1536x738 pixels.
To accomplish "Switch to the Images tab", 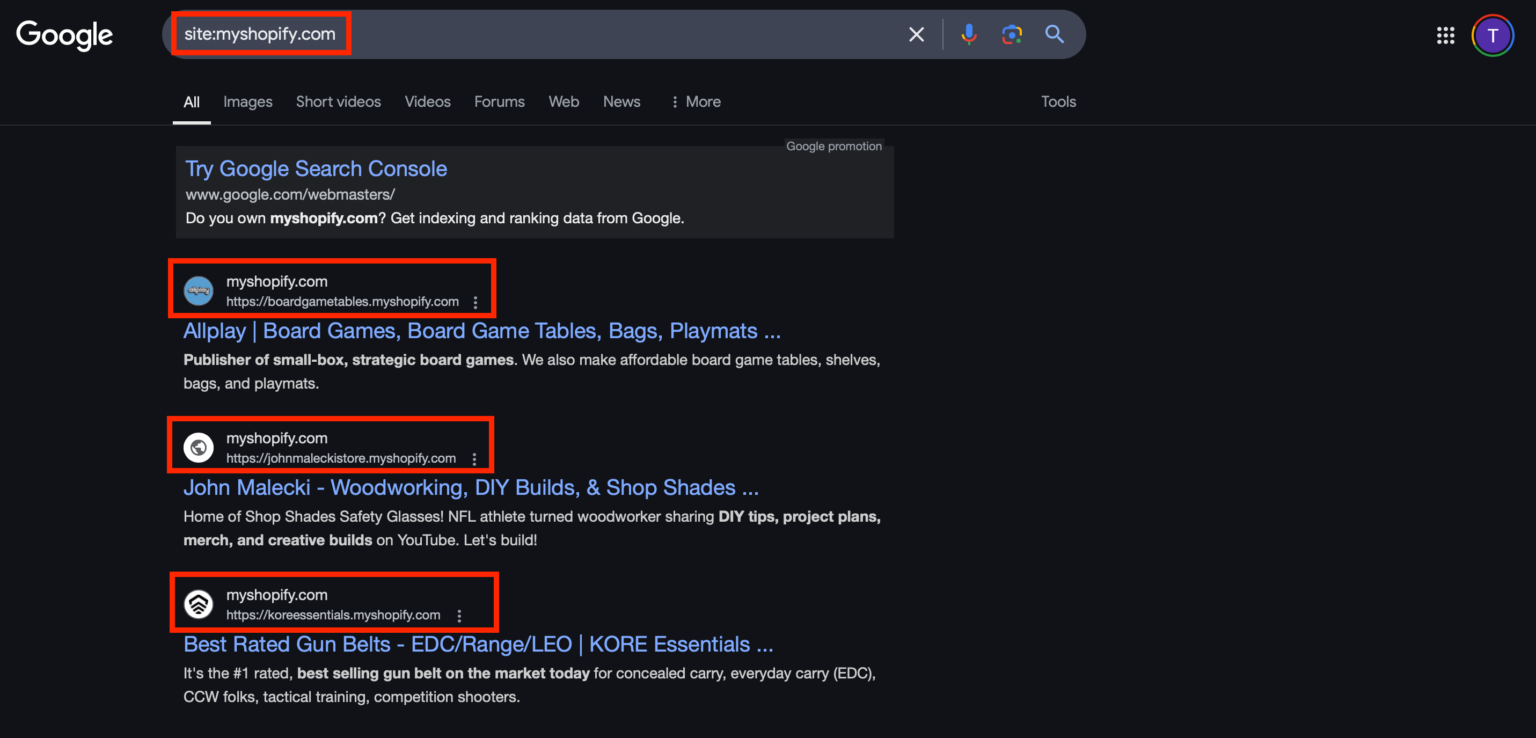I will (247, 101).
